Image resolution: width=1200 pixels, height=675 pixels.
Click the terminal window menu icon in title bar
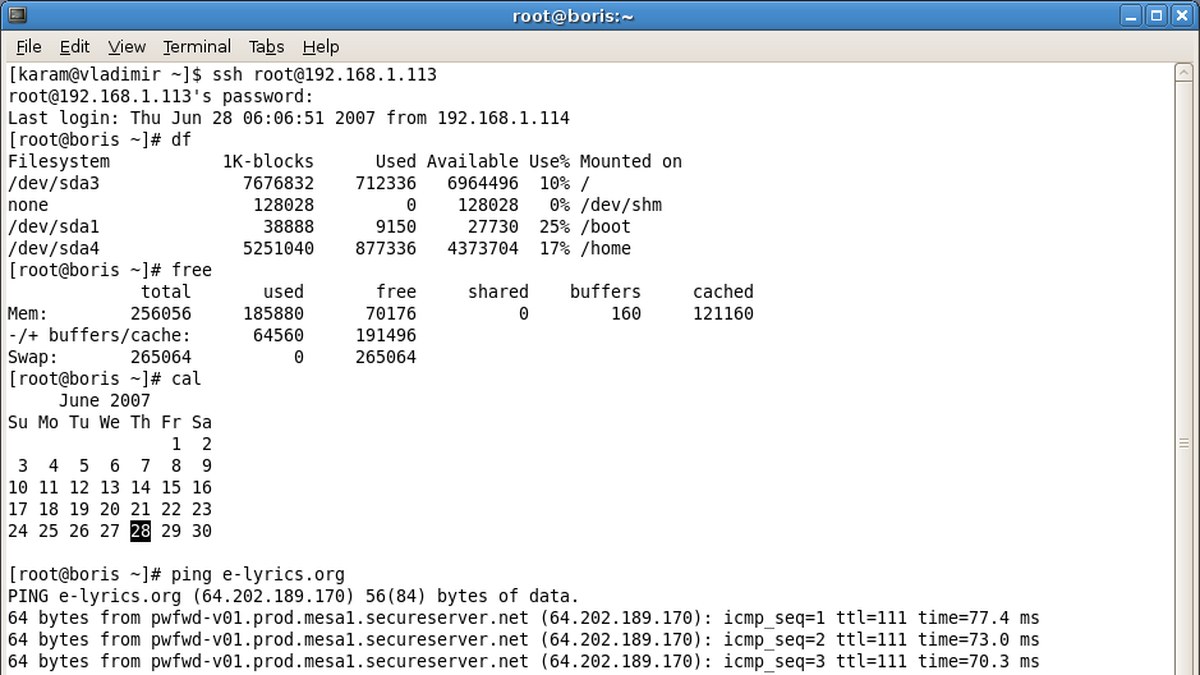(x=17, y=15)
